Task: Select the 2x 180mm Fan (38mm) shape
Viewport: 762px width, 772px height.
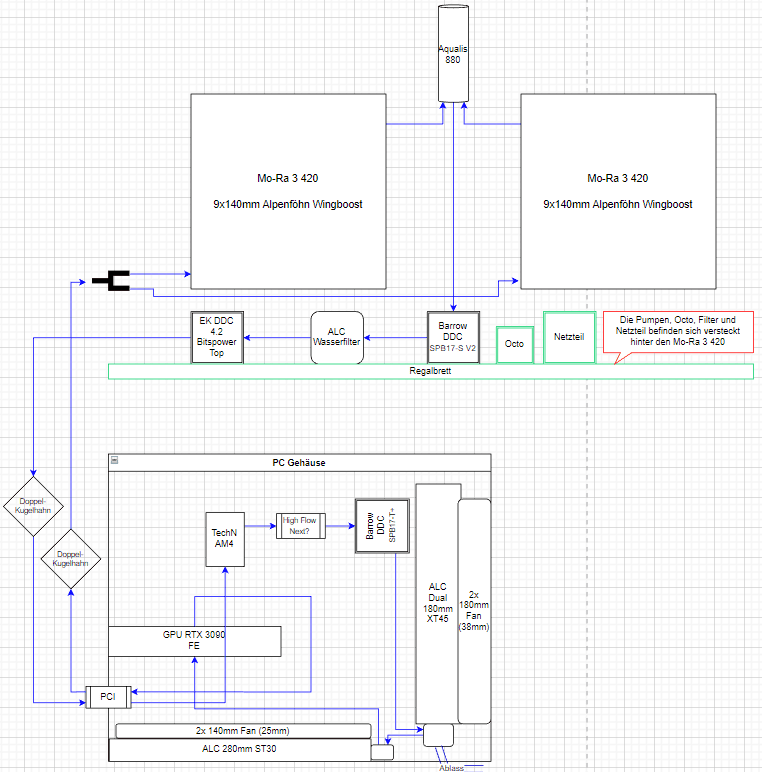Action: pos(475,611)
